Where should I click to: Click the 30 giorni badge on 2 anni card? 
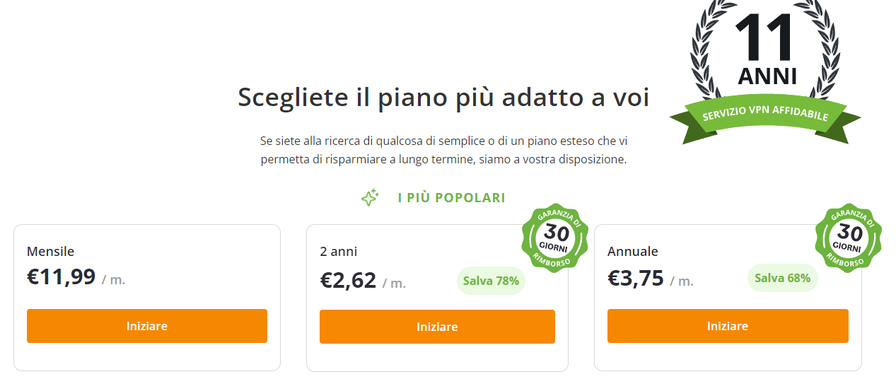click(555, 237)
